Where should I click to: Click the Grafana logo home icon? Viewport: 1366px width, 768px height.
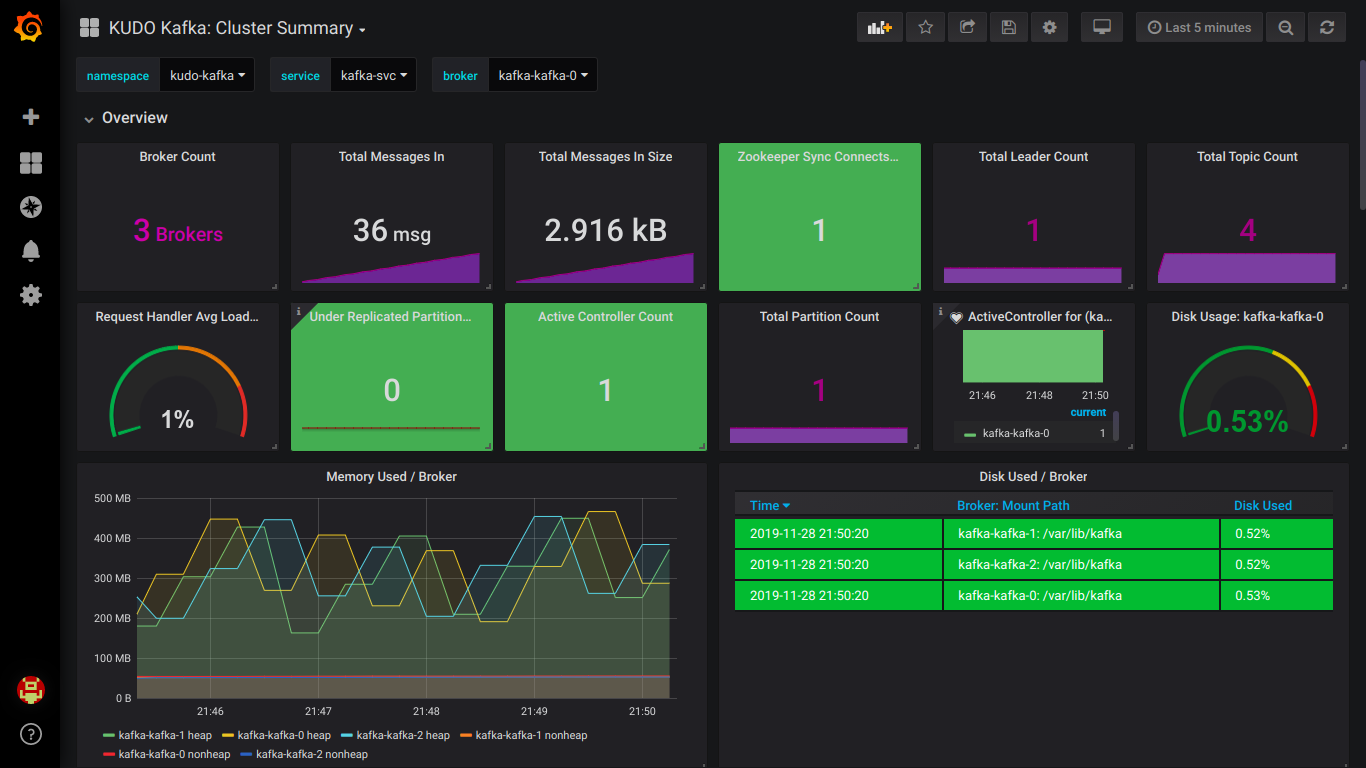tap(30, 28)
